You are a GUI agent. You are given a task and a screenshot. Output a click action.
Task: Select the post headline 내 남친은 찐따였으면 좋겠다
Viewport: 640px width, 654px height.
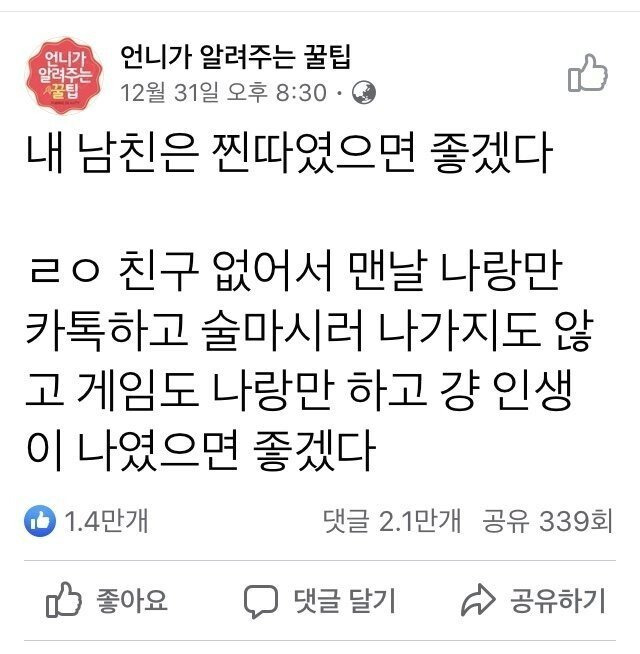click(x=289, y=153)
